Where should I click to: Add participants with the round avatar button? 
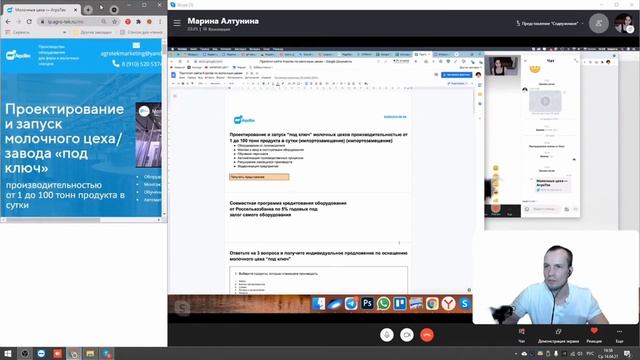click(599, 24)
